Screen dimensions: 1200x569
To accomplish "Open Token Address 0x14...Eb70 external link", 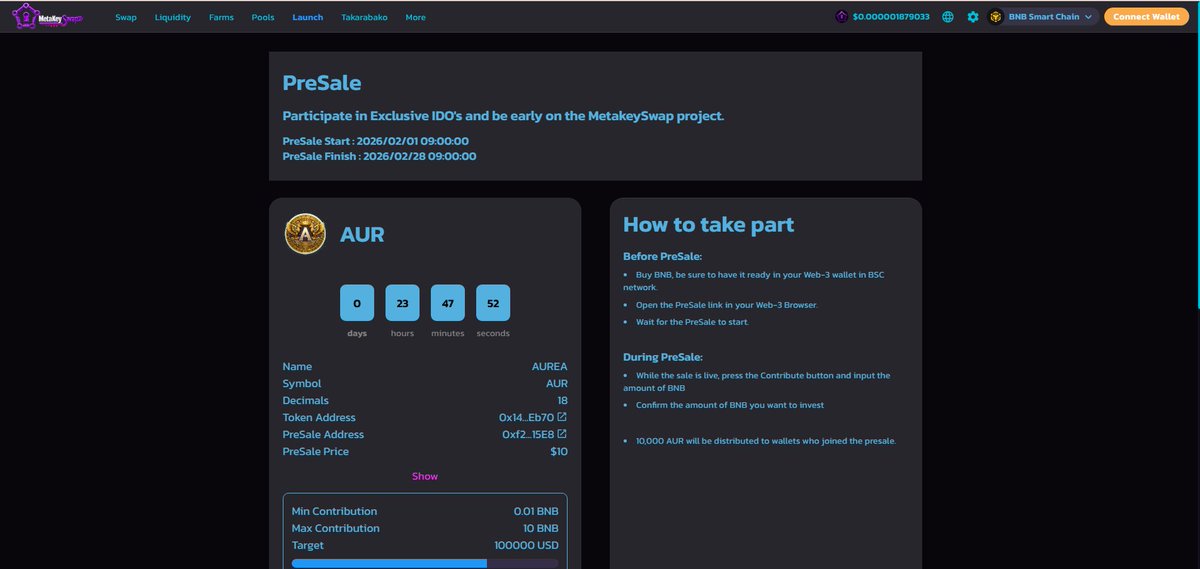I will [x=562, y=417].
